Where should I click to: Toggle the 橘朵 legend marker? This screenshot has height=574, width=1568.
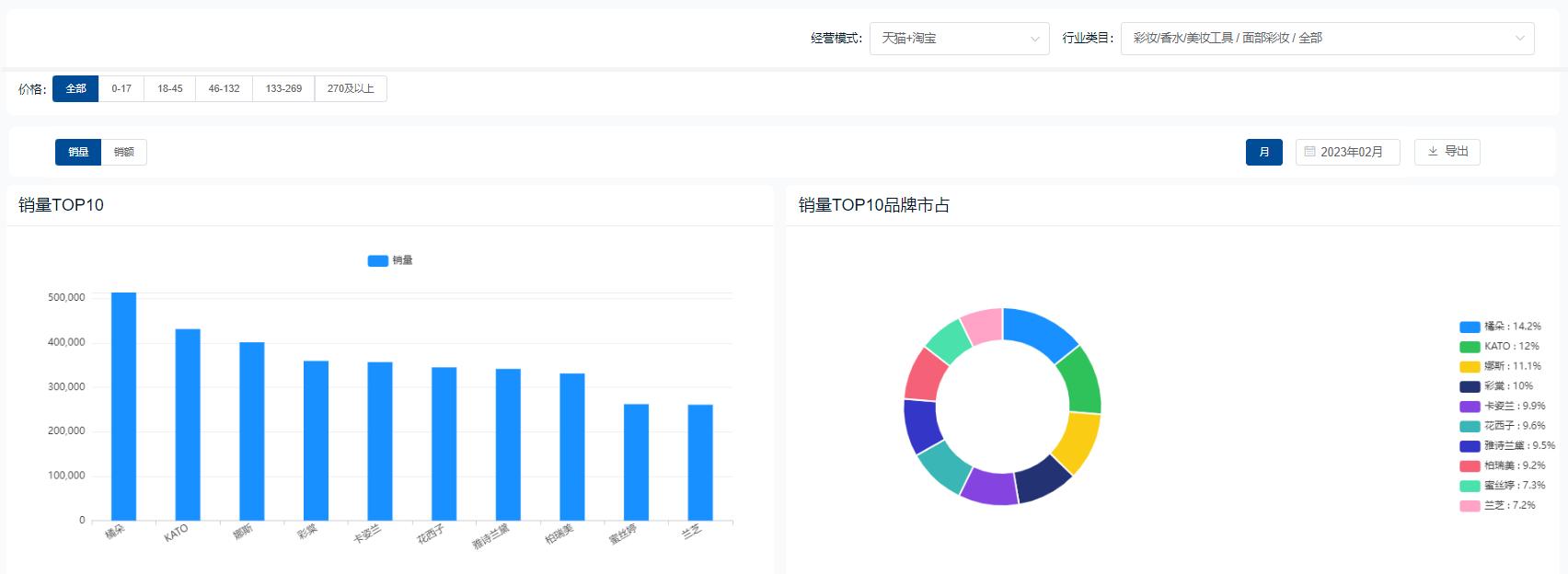(1470, 327)
